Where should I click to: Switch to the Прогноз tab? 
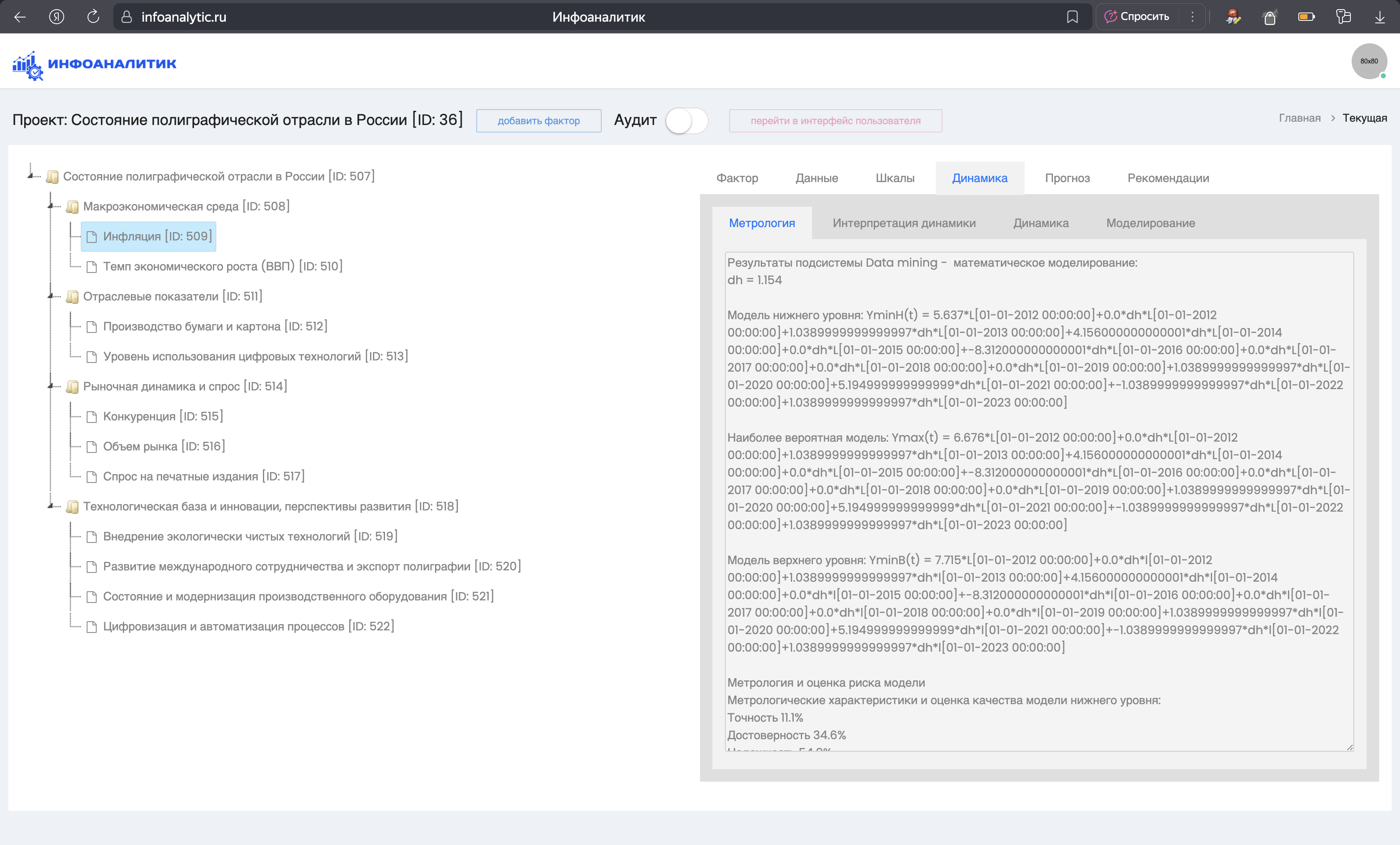click(x=1067, y=178)
